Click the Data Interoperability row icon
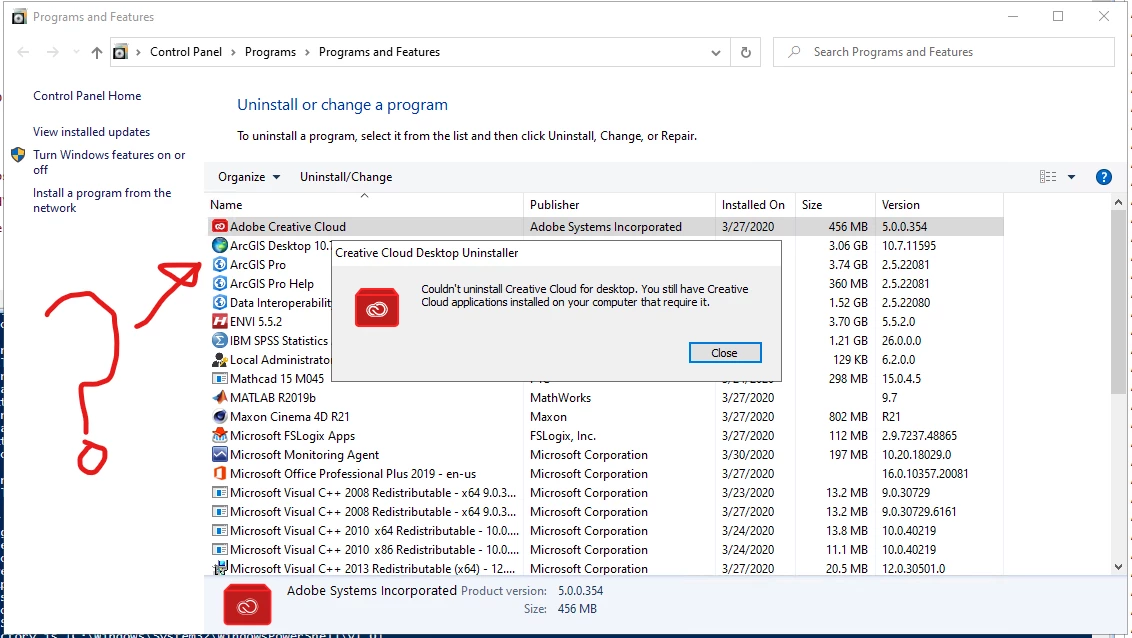This screenshot has width=1132, height=638. (x=219, y=302)
